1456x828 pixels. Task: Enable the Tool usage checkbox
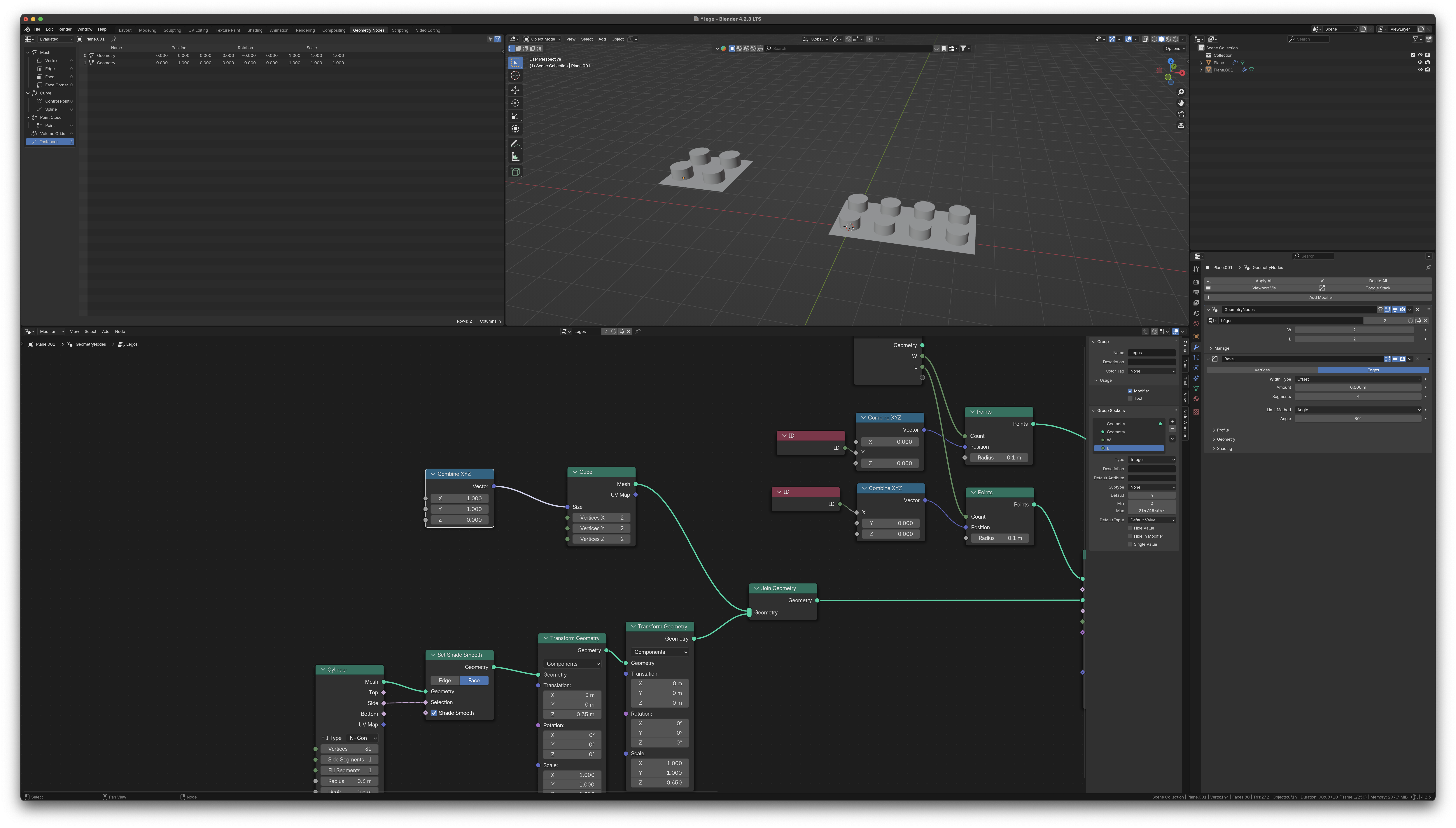click(x=1130, y=399)
